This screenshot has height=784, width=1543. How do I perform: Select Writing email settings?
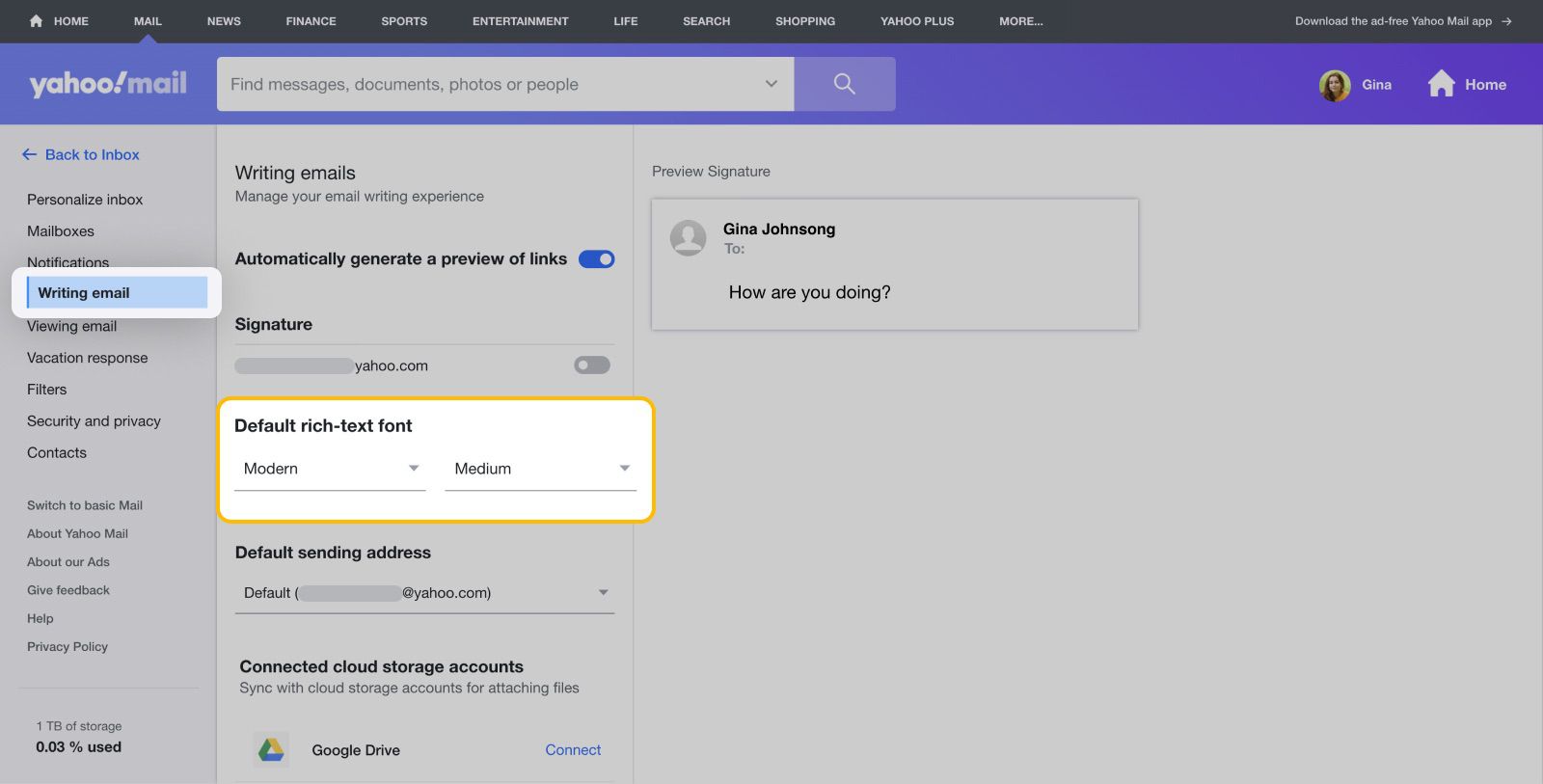click(x=117, y=292)
